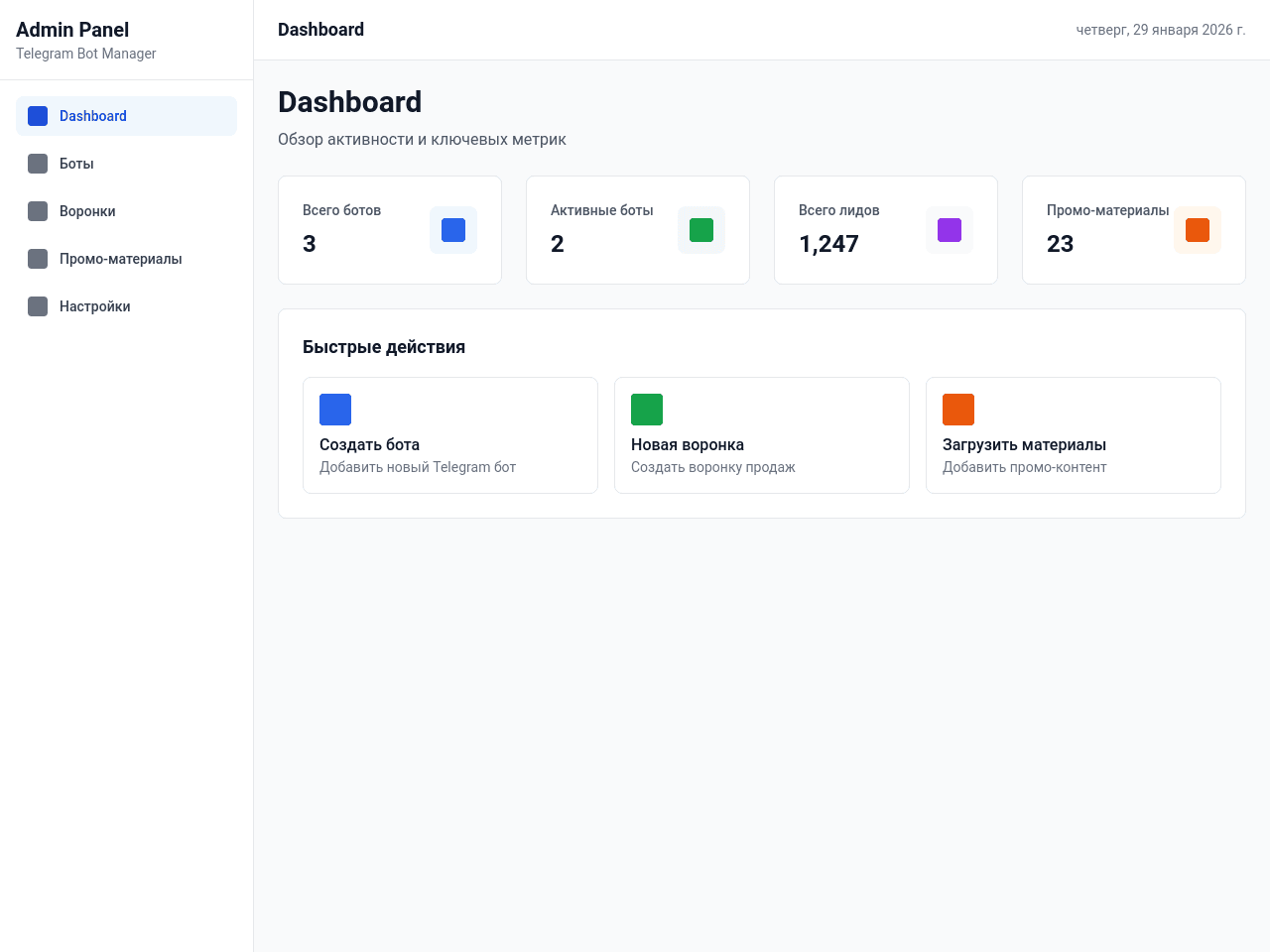Click the large Dashboard page heading
This screenshot has width=1270, height=952.
(350, 102)
